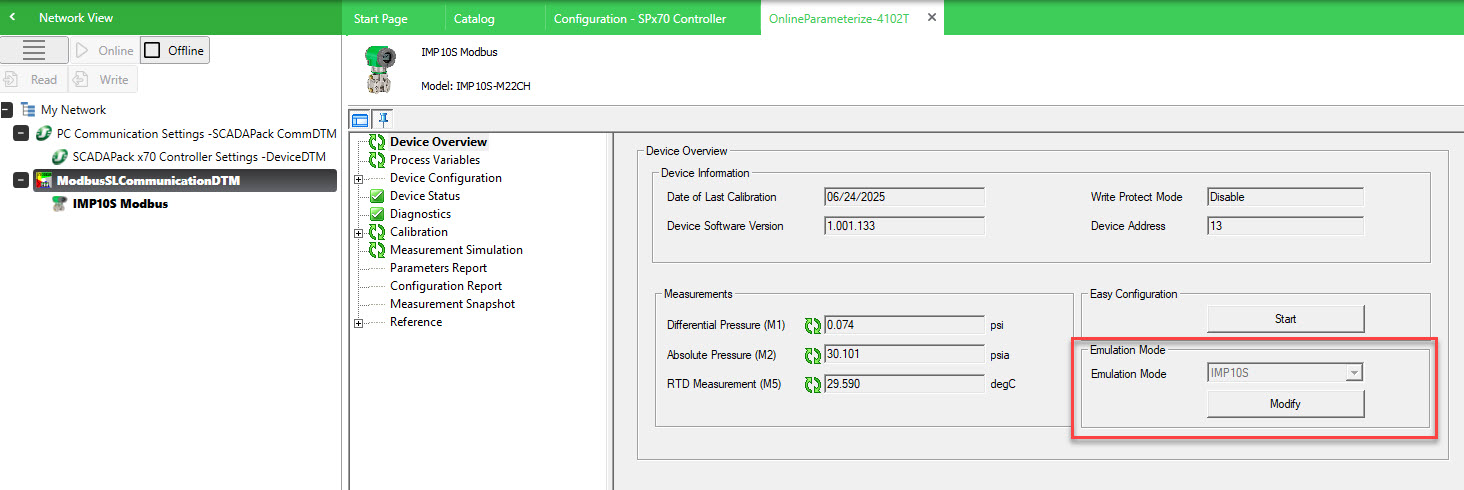The image size is (1464, 490).
Task: Click the Easy Configuration Start button
Action: (x=1285, y=319)
